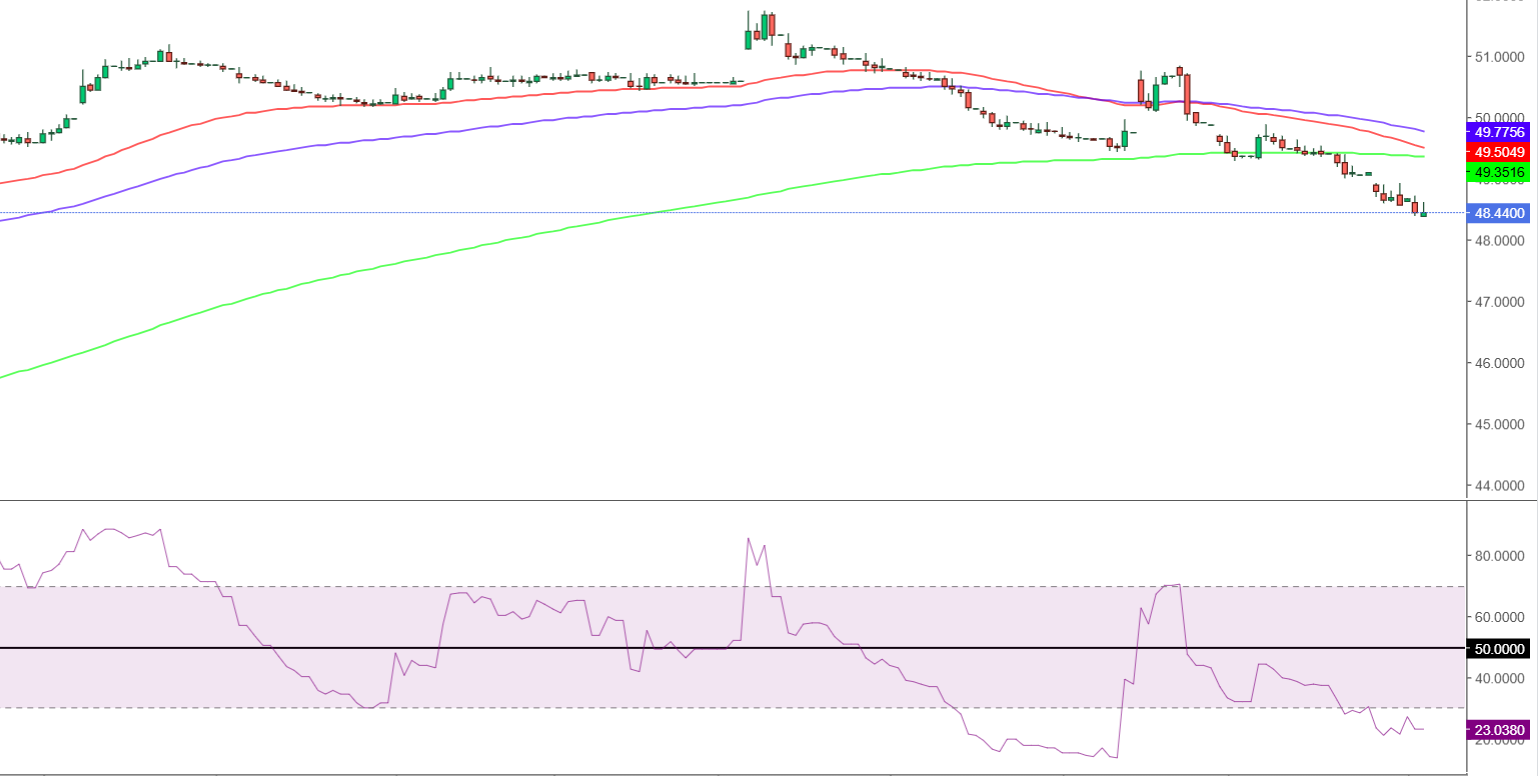Click the 80.0000 RSI axis label
1538x776 pixels.
1500,556
